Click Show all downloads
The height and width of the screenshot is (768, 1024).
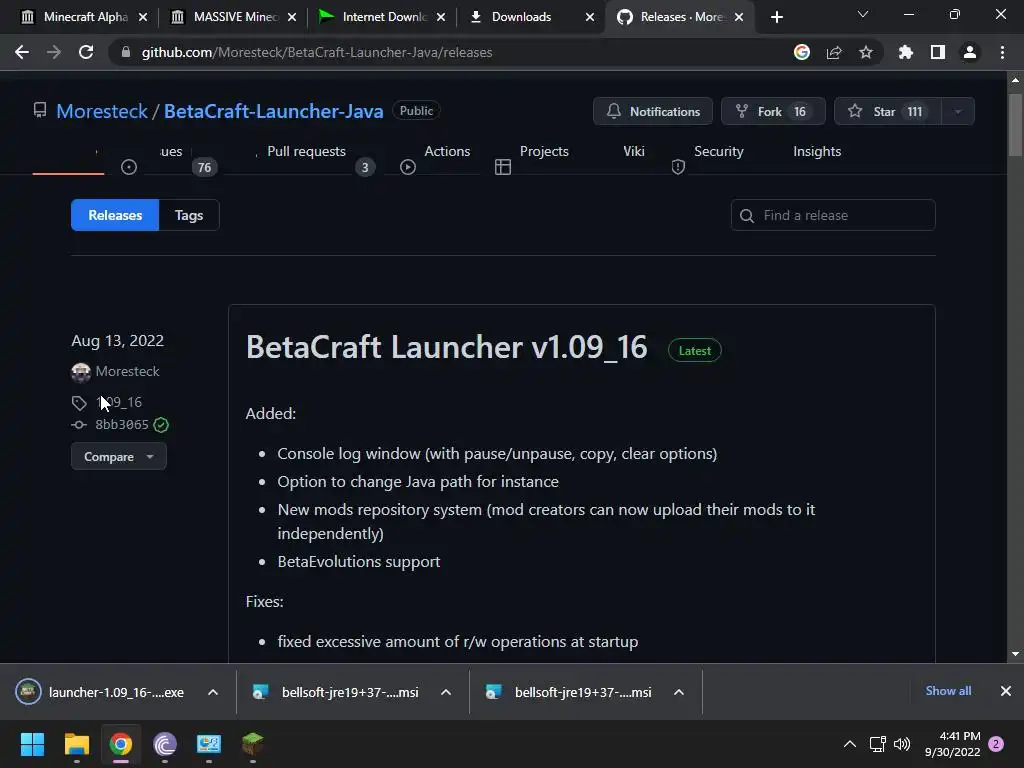pyautogui.click(x=948, y=690)
